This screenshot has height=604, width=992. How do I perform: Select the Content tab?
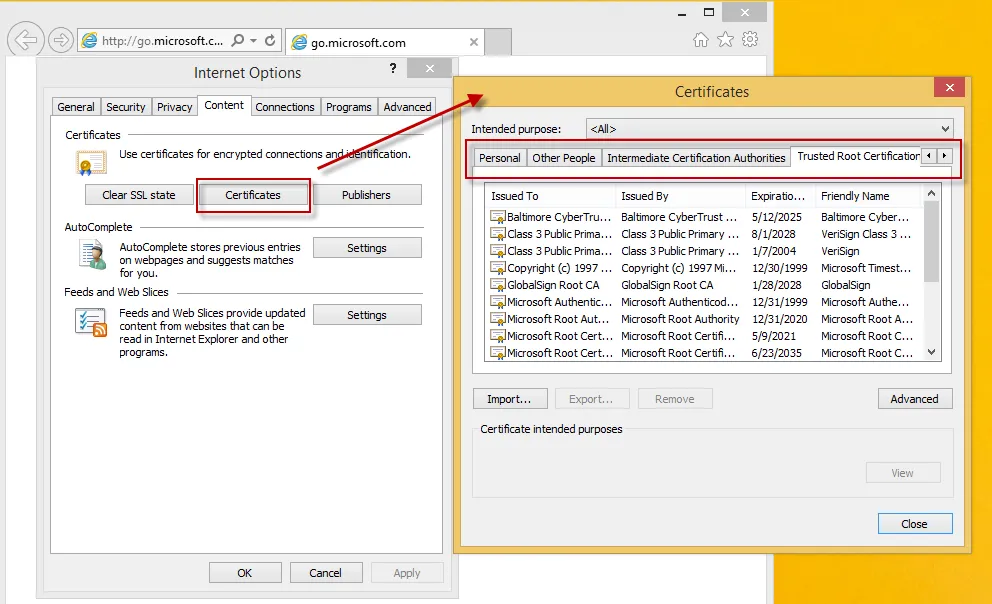coord(224,106)
